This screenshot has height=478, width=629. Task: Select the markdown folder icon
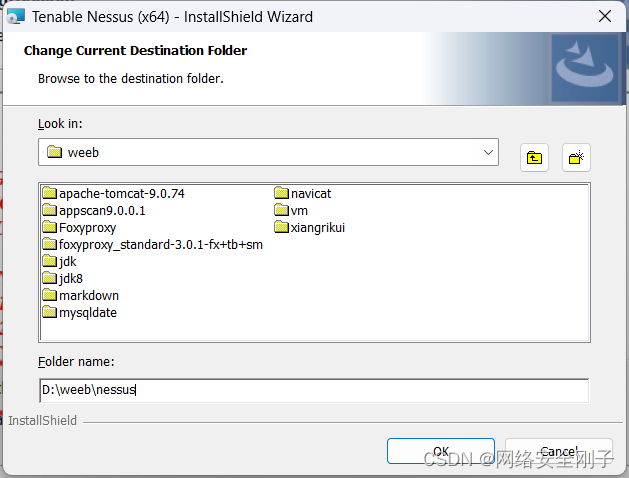(x=50, y=295)
